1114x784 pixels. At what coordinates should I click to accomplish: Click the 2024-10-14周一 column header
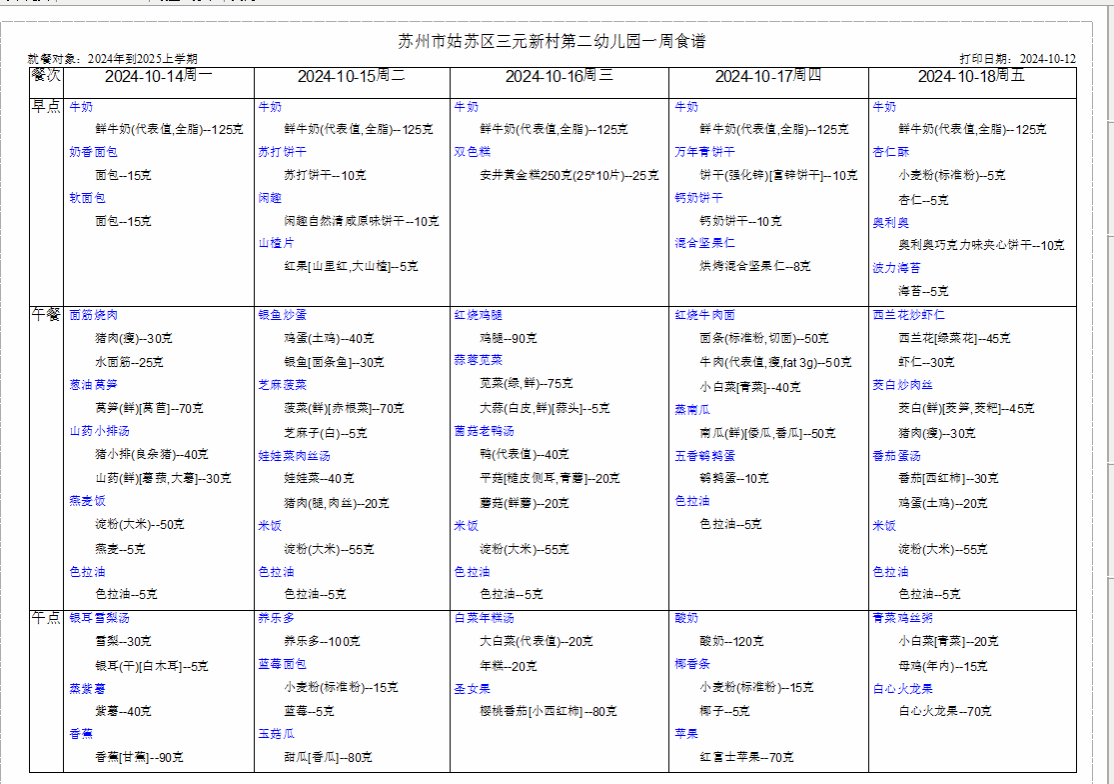158,76
